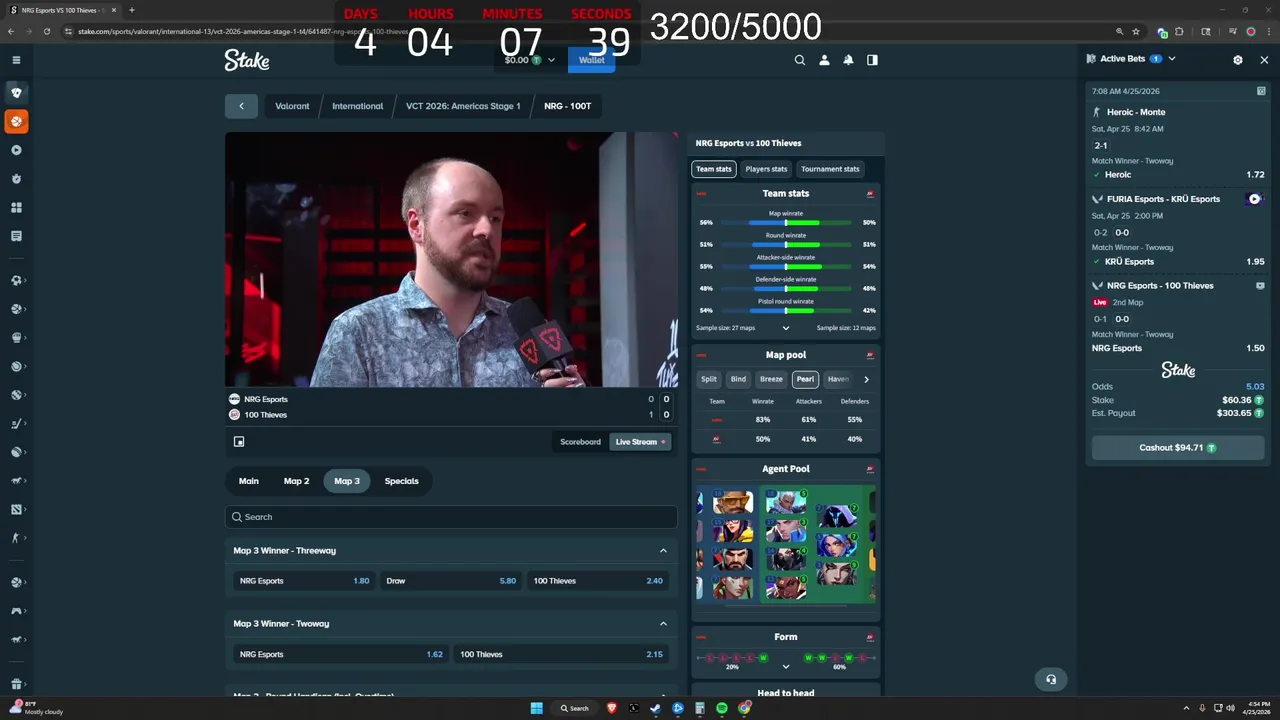Go back with the arrow button

coord(241,106)
